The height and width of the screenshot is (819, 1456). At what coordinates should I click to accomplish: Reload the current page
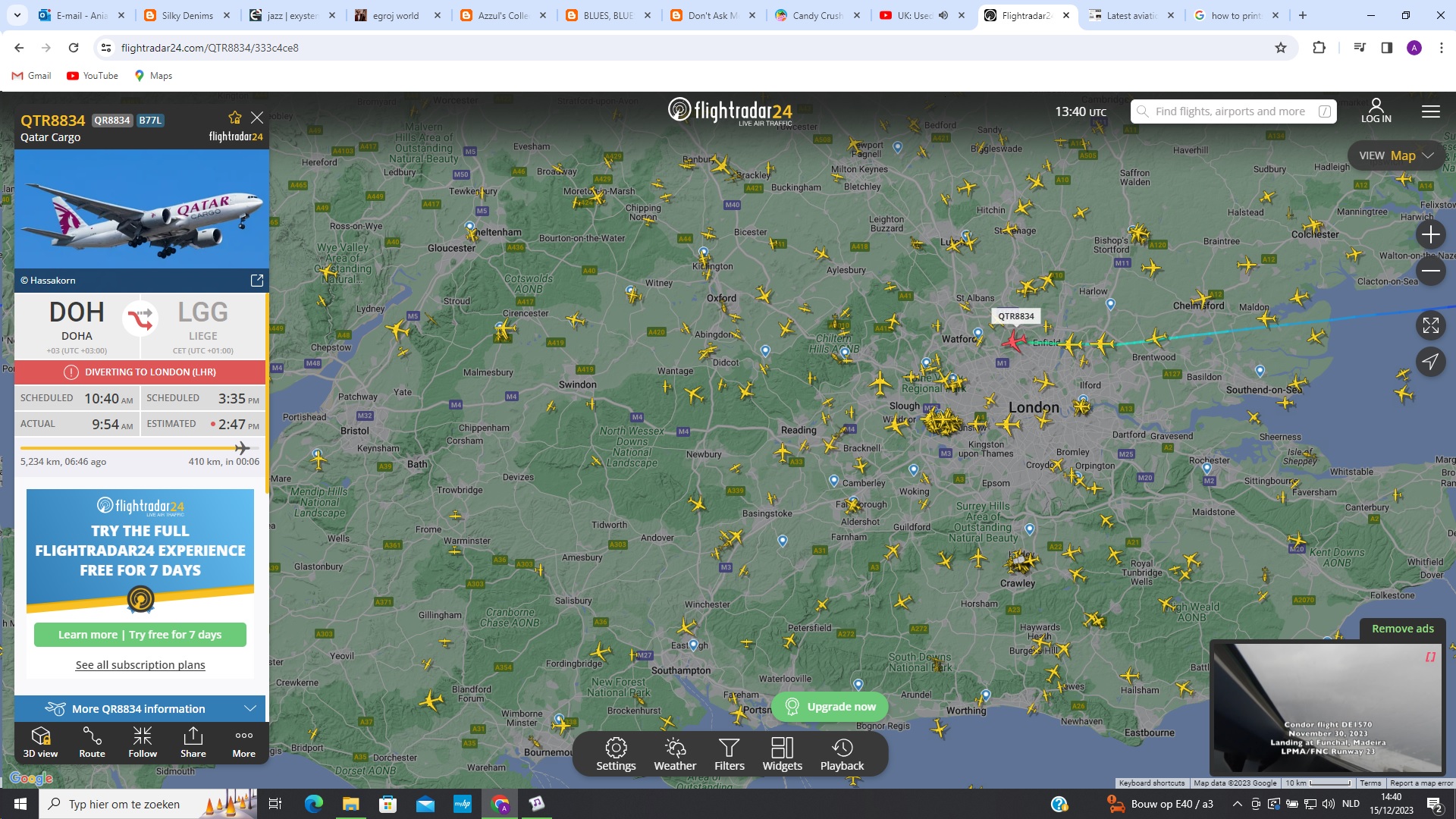click(74, 48)
